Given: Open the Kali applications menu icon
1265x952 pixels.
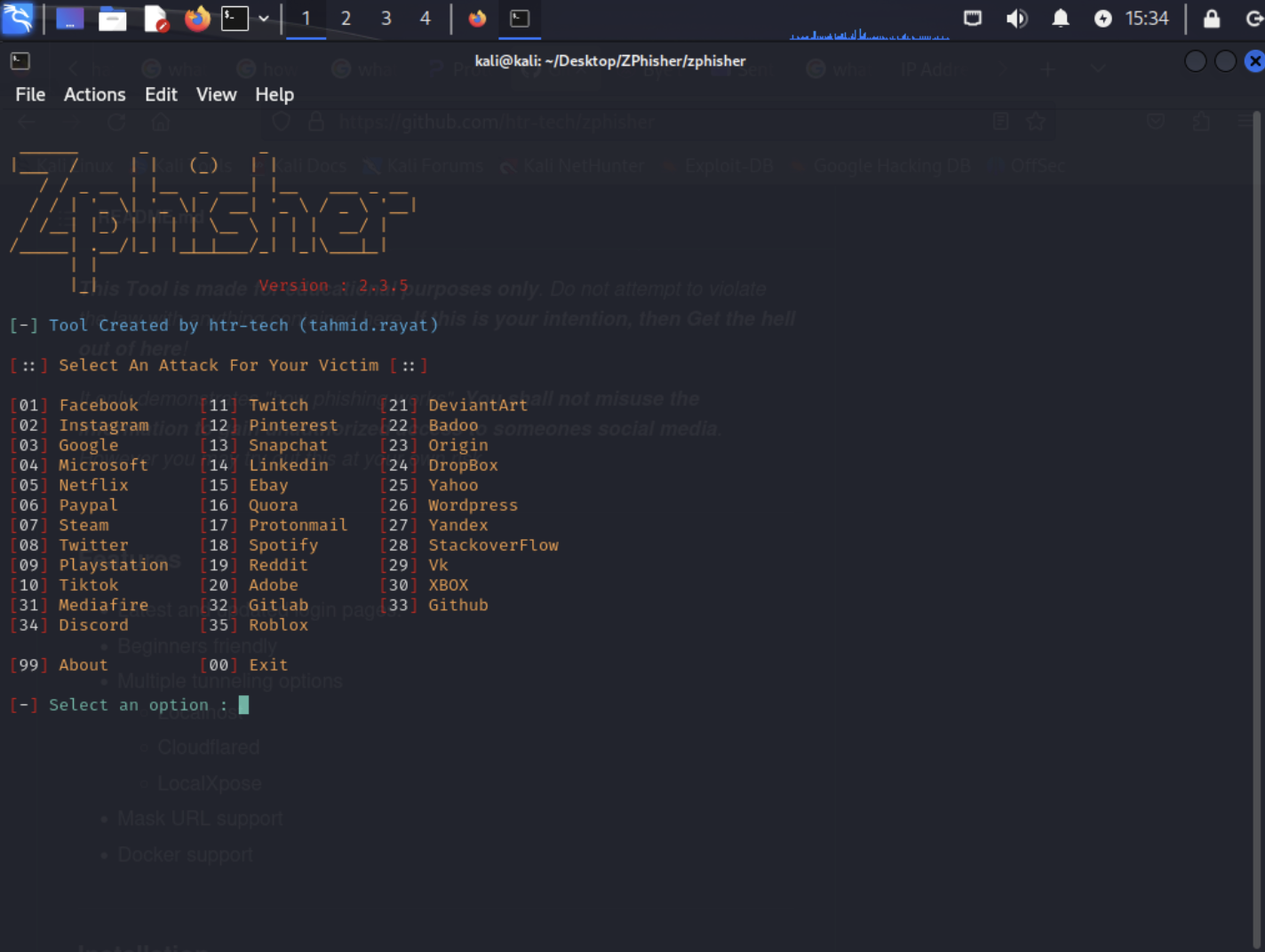Looking at the screenshot, I should click(x=18, y=18).
